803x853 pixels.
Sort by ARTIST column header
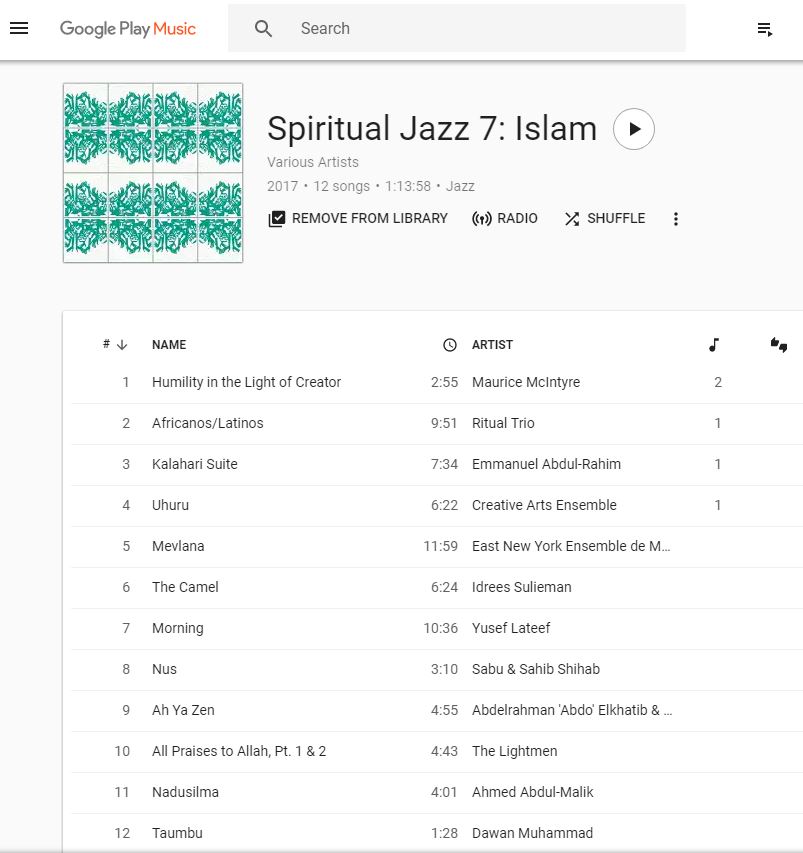pos(492,344)
